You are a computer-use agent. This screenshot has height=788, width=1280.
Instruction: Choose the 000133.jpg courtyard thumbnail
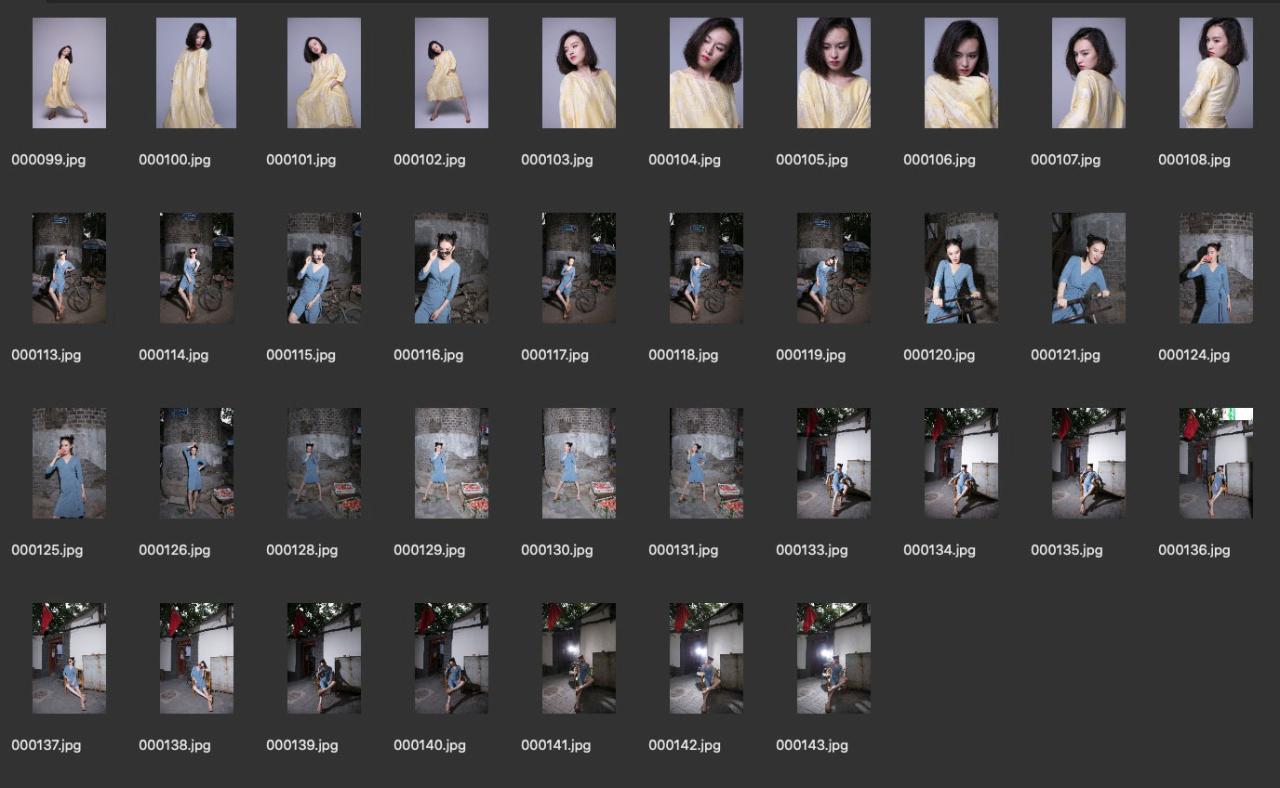[x=833, y=463]
